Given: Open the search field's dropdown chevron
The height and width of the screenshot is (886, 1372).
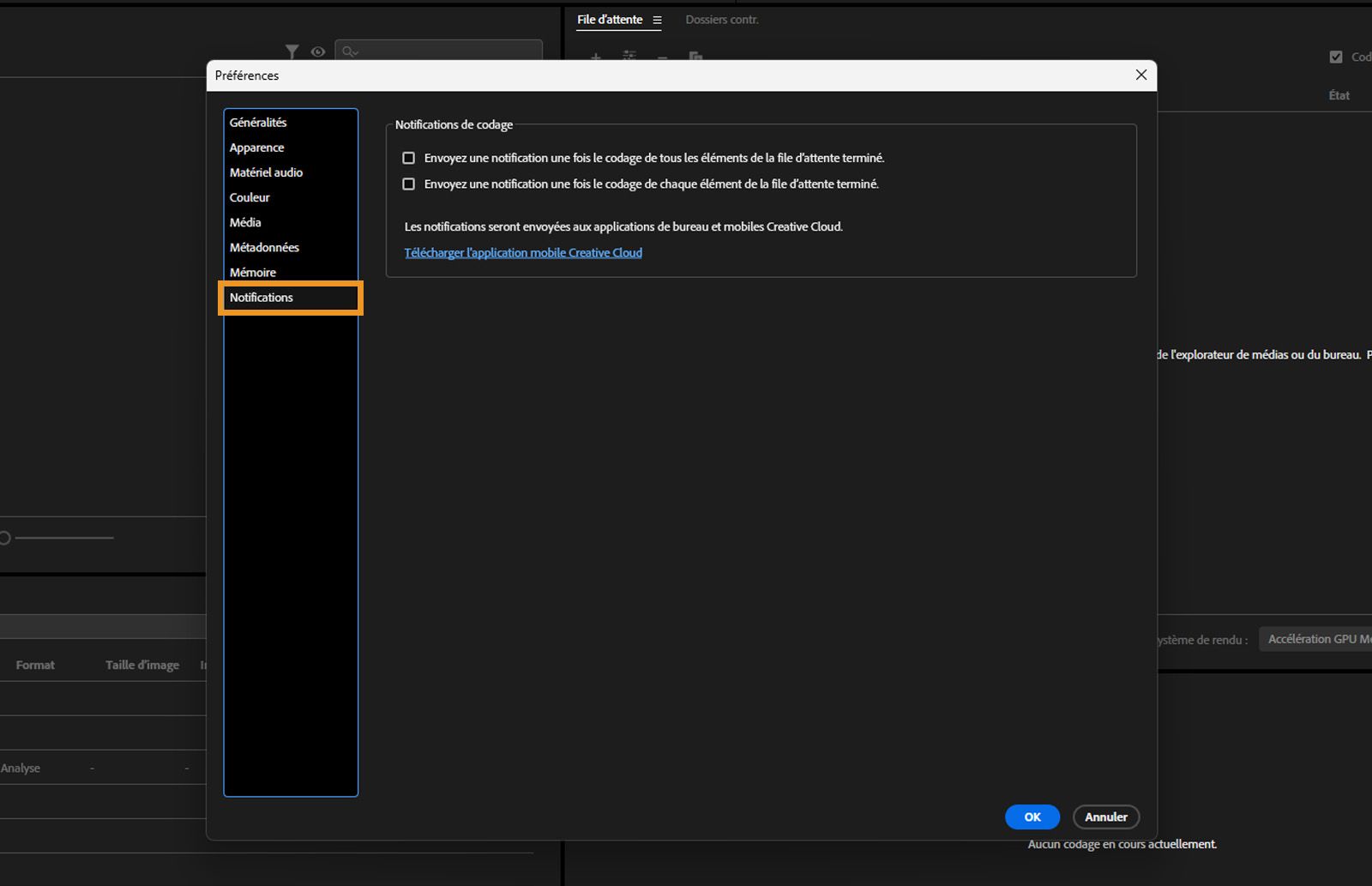Looking at the screenshot, I should pyautogui.click(x=356, y=54).
